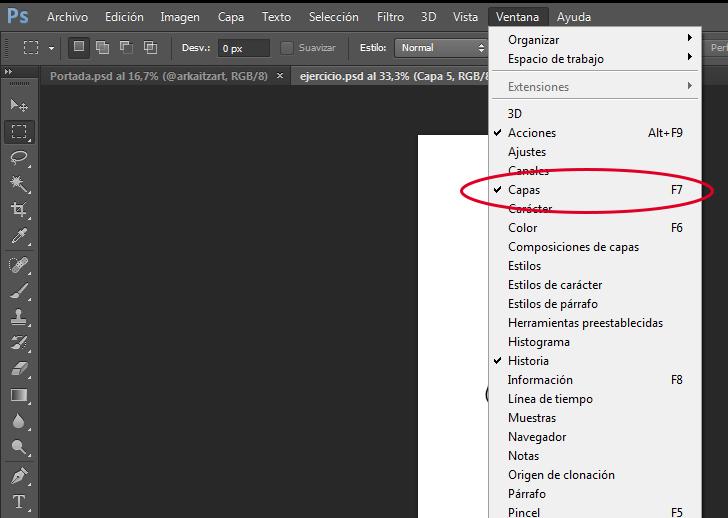Open the Ayuda menu
Screen dimensions: 728x518
click(573, 17)
